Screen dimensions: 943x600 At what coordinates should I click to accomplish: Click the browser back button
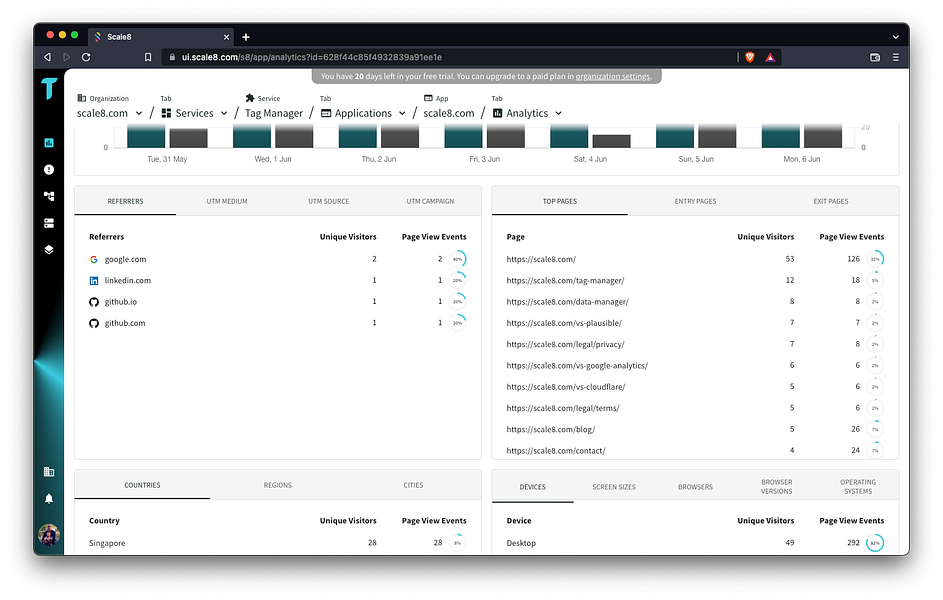(48, 57)
